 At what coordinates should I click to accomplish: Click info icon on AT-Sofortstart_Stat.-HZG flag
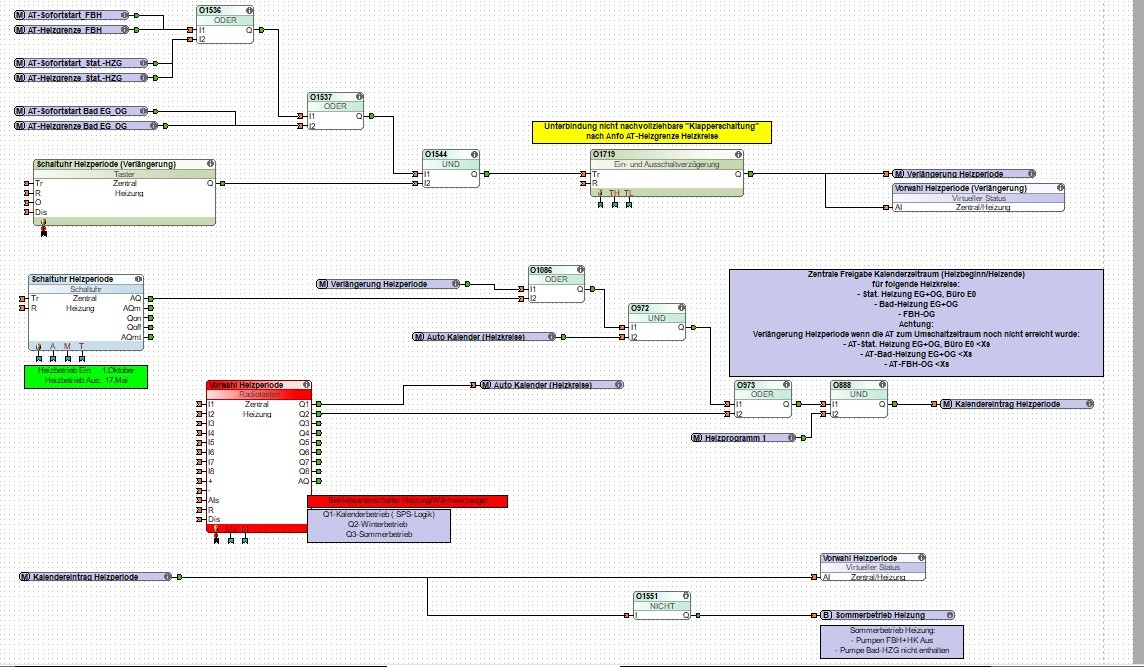coord(144,63)
